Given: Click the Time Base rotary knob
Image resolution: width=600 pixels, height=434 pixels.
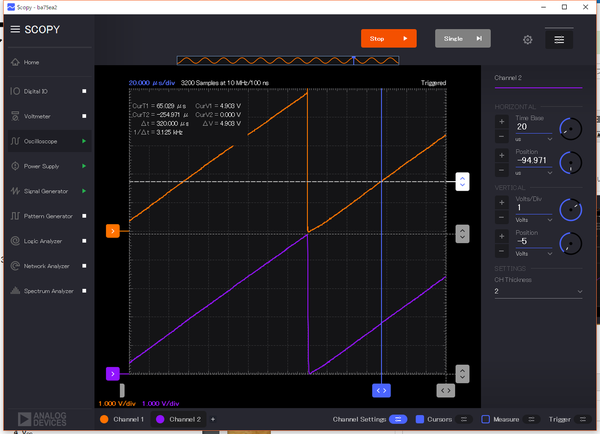Looking at the screenshot, I should pyautogui.click(x=570, y=128).
